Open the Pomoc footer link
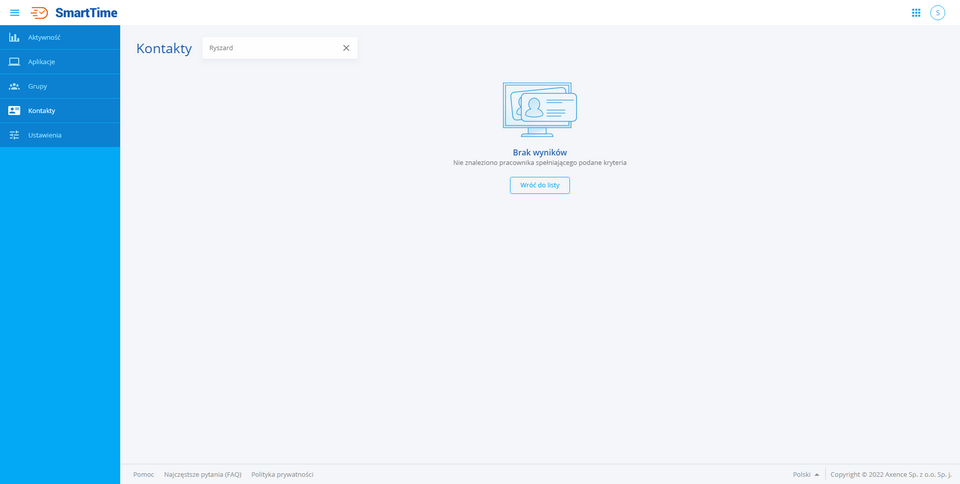Screen dimensions: 960x484 point(143,474)
